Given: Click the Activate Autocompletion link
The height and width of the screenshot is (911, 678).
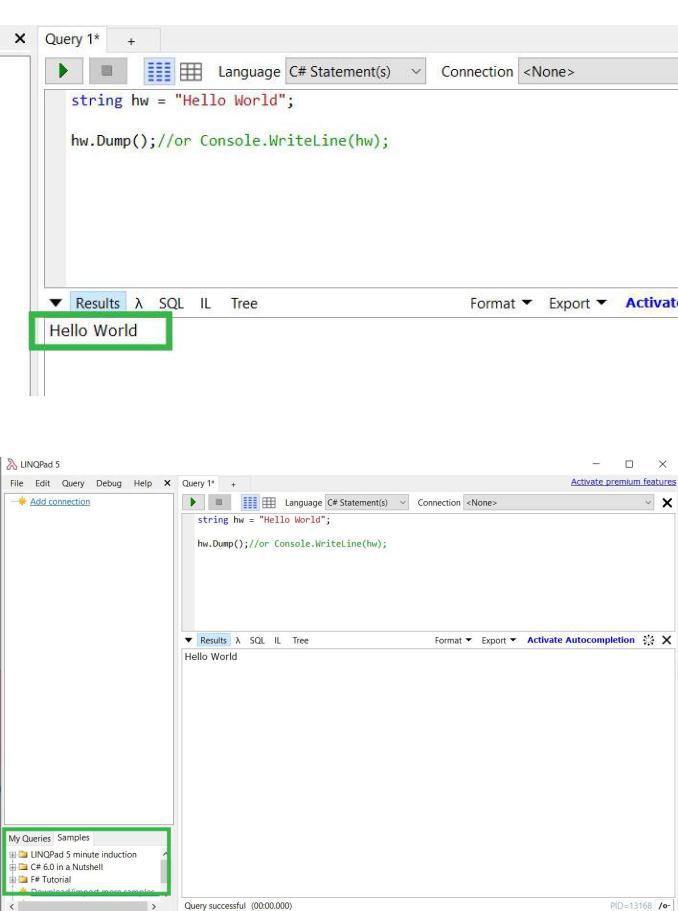Looking at the screenshot, I should (580, 640).
